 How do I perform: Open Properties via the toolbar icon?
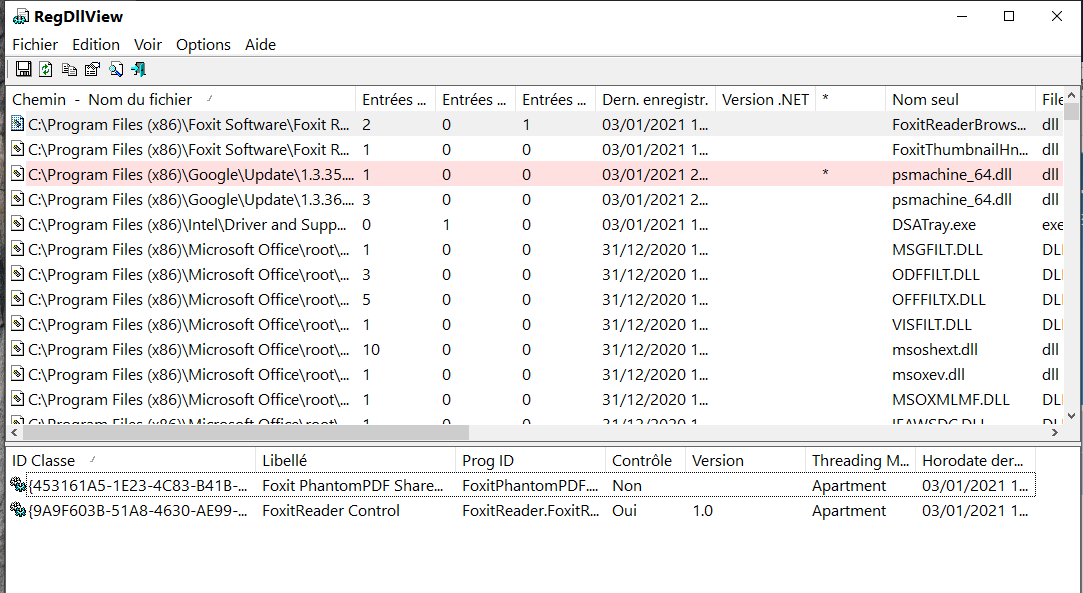coord(93,69)
